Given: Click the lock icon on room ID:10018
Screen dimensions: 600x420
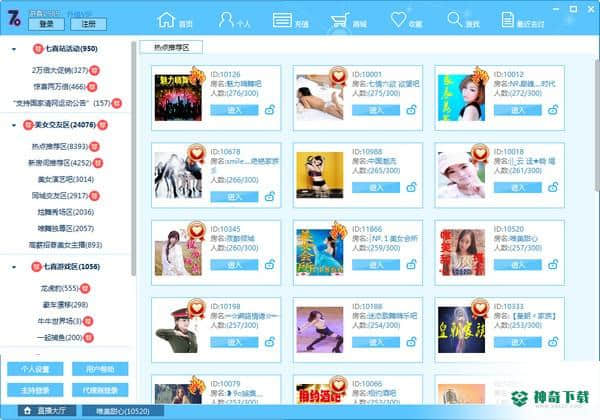Looking at the screenshot, I should 553,187.
